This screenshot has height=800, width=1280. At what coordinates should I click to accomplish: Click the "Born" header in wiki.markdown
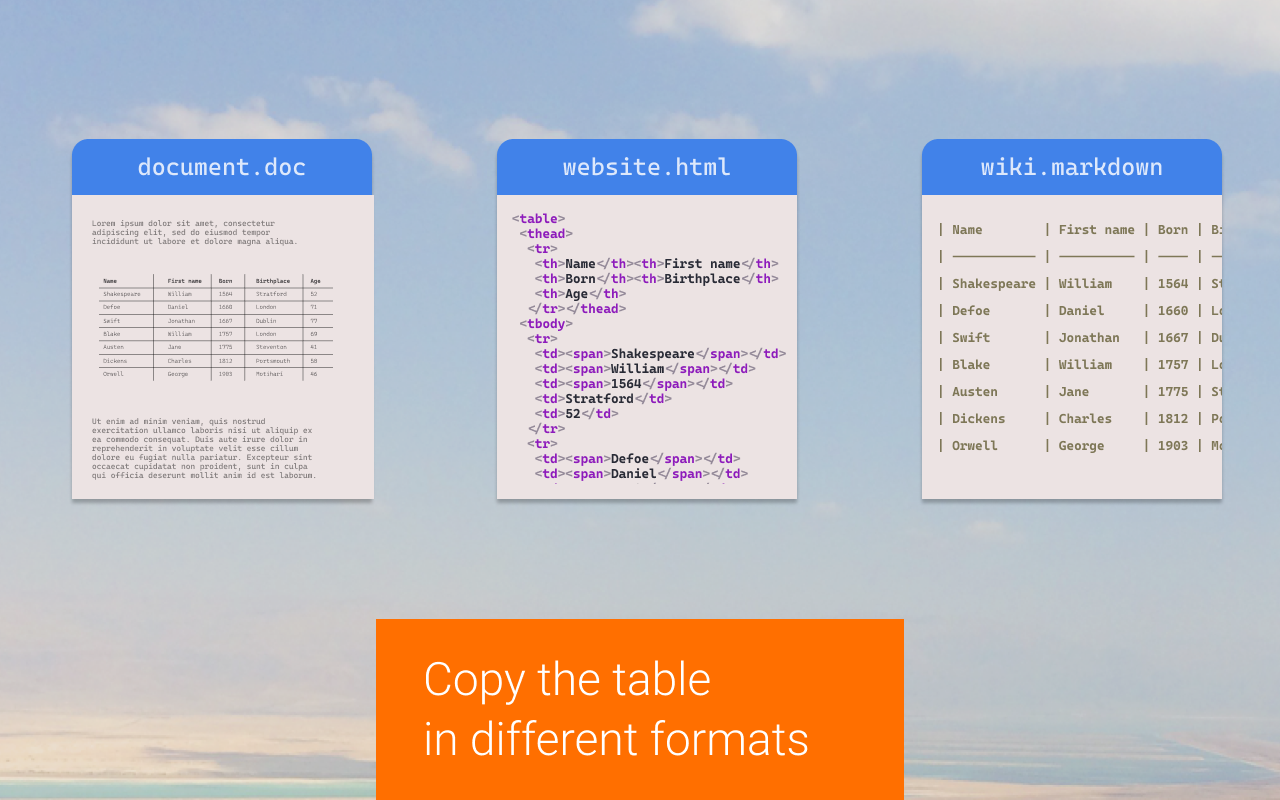pos(1173,230)
